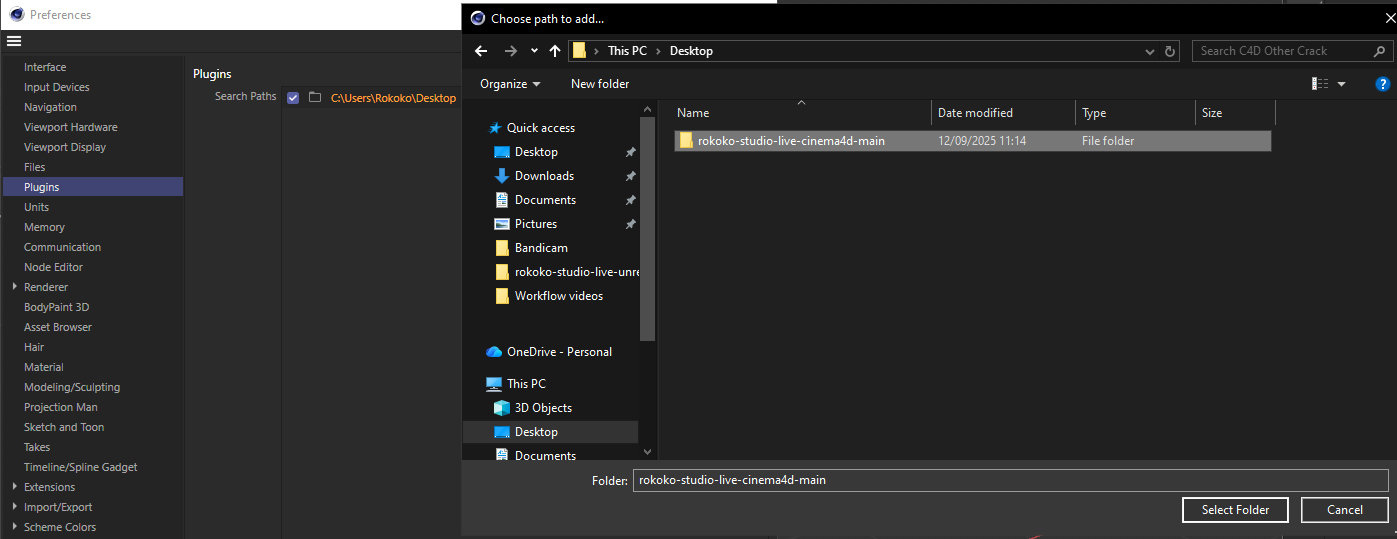The image size is (1397, 539).
Task: Click the search magnifier icon
Action: point(1378,51)
